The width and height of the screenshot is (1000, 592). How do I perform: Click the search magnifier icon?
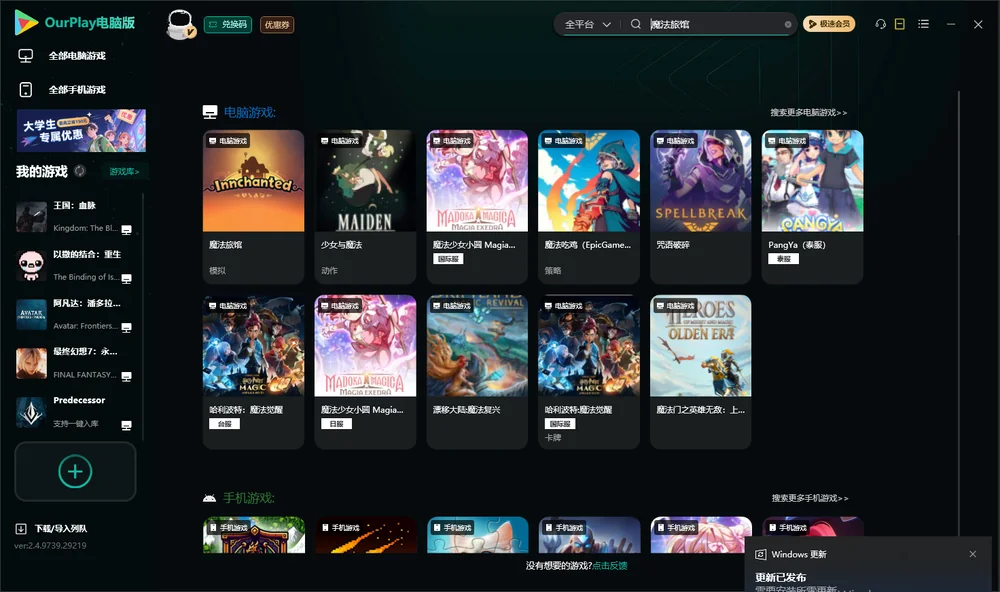click(636, 24)
